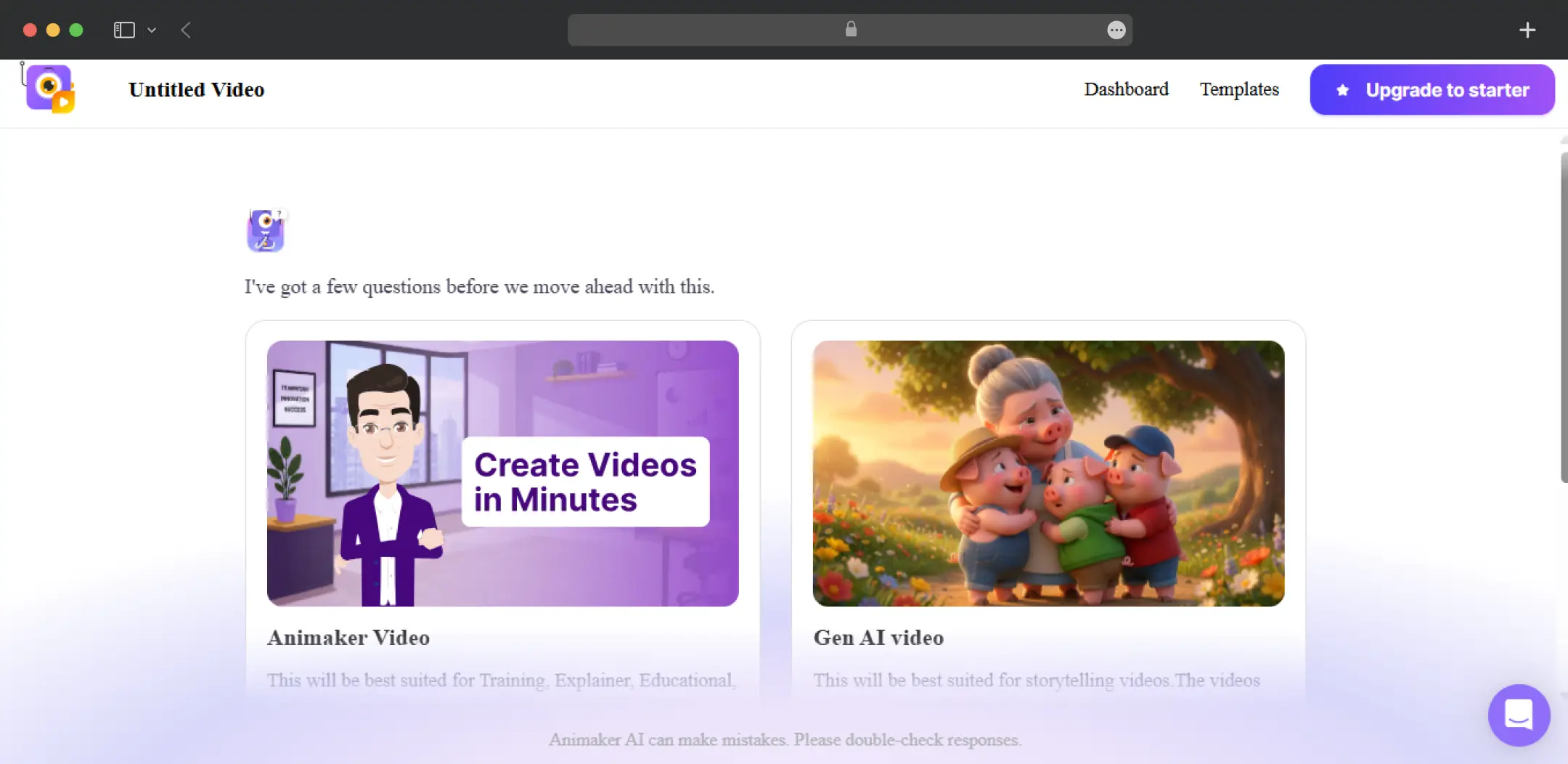The height and width of the screenshot is (764, 1568).
Task: Click the lock icon in the address bar
Action: [x=851, y=29]
